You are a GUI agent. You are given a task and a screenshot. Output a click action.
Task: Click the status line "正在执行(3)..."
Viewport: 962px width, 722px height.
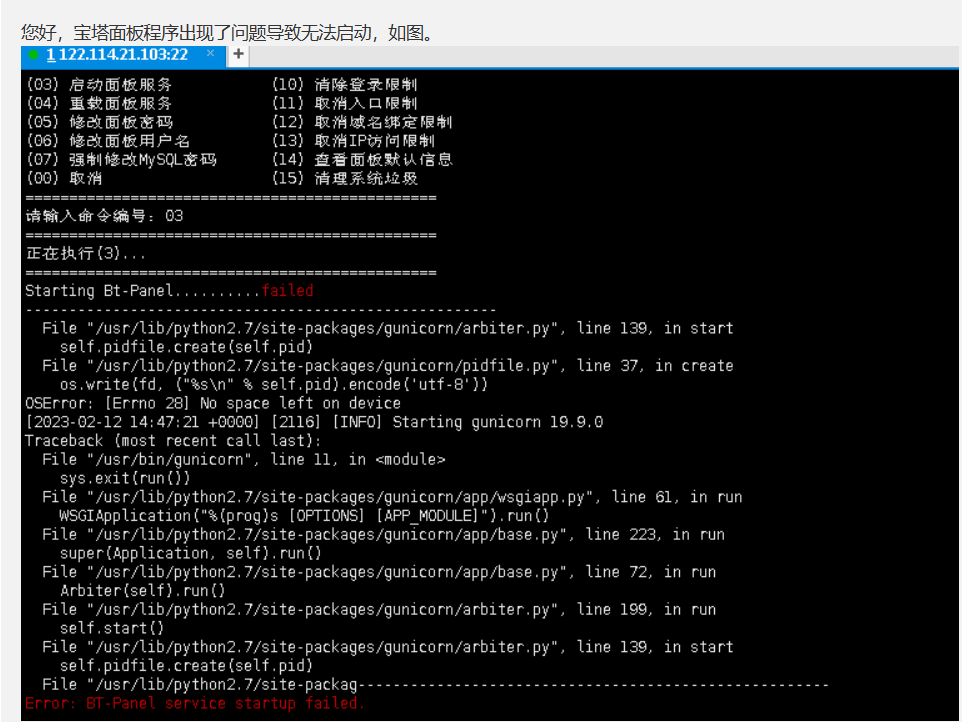pos(86,253)
